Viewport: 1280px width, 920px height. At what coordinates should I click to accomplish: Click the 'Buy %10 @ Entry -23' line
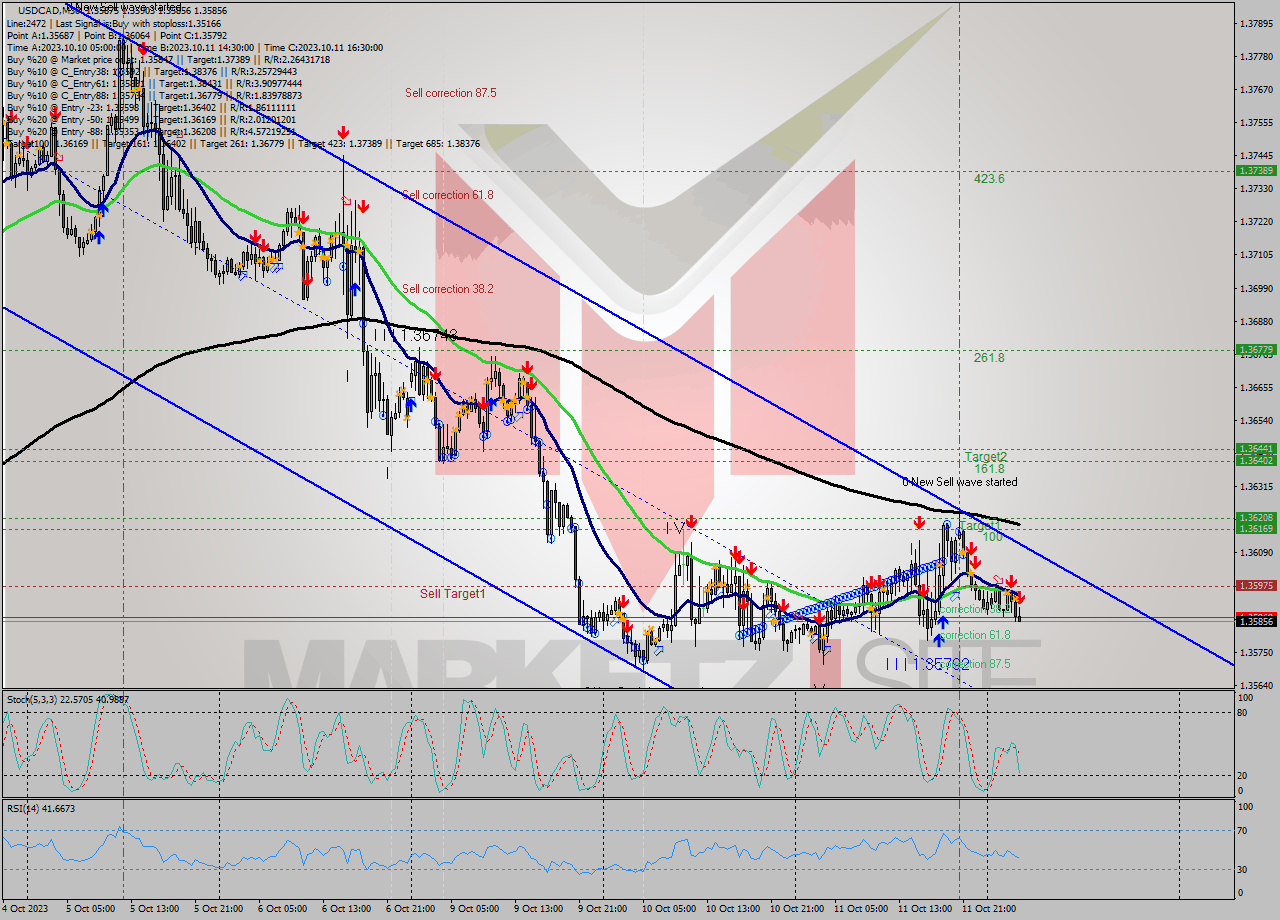point(149,107)
